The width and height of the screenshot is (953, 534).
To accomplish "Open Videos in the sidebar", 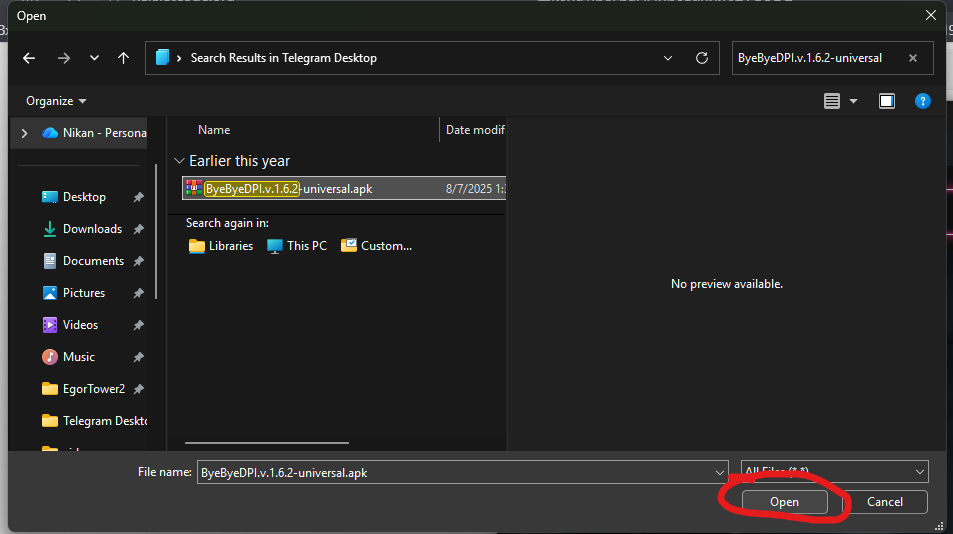I will (x=70, y=325).
